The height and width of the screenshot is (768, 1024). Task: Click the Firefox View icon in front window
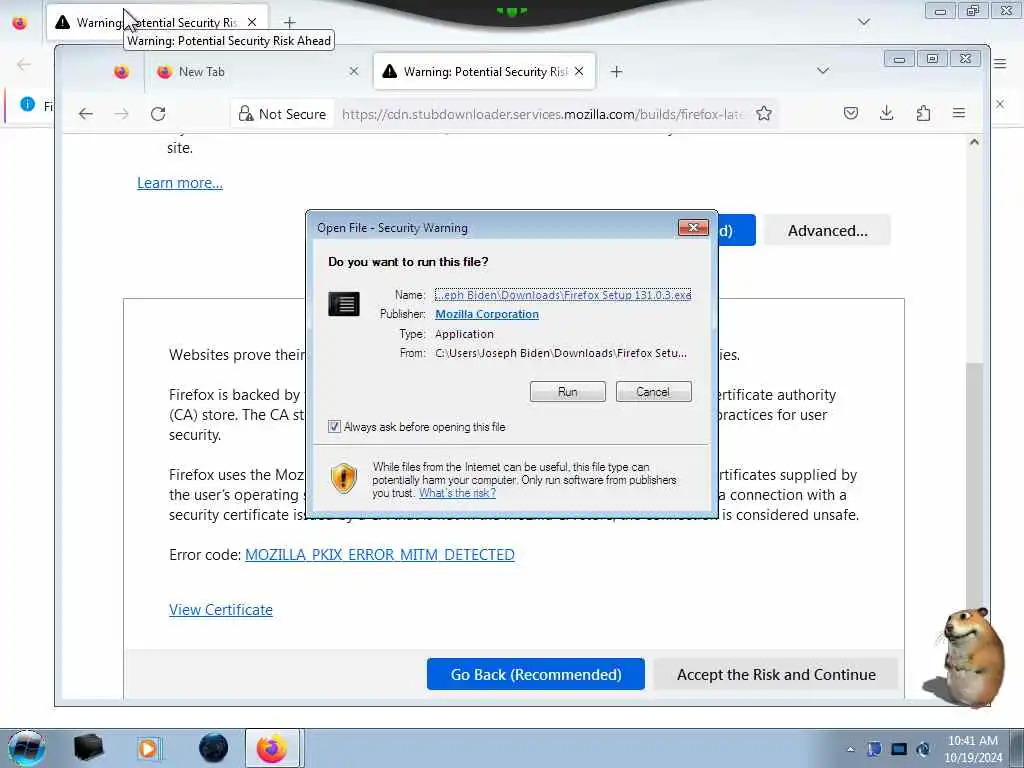[x=121, y=72]
